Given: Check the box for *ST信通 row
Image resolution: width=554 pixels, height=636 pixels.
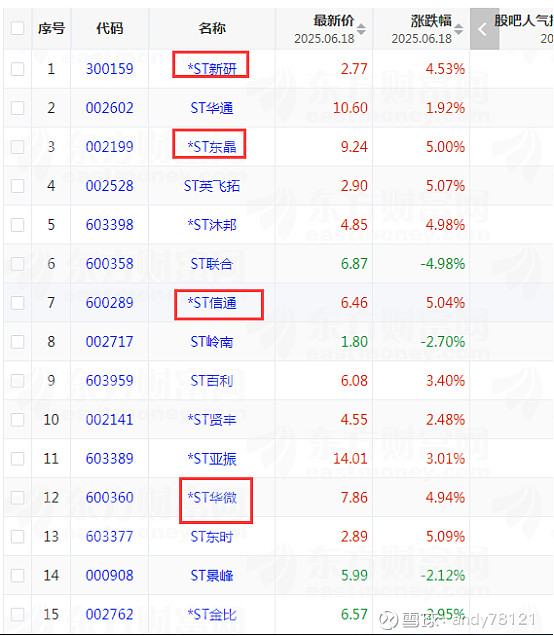Looking at the screenshot, I should [x=17, y=303].
